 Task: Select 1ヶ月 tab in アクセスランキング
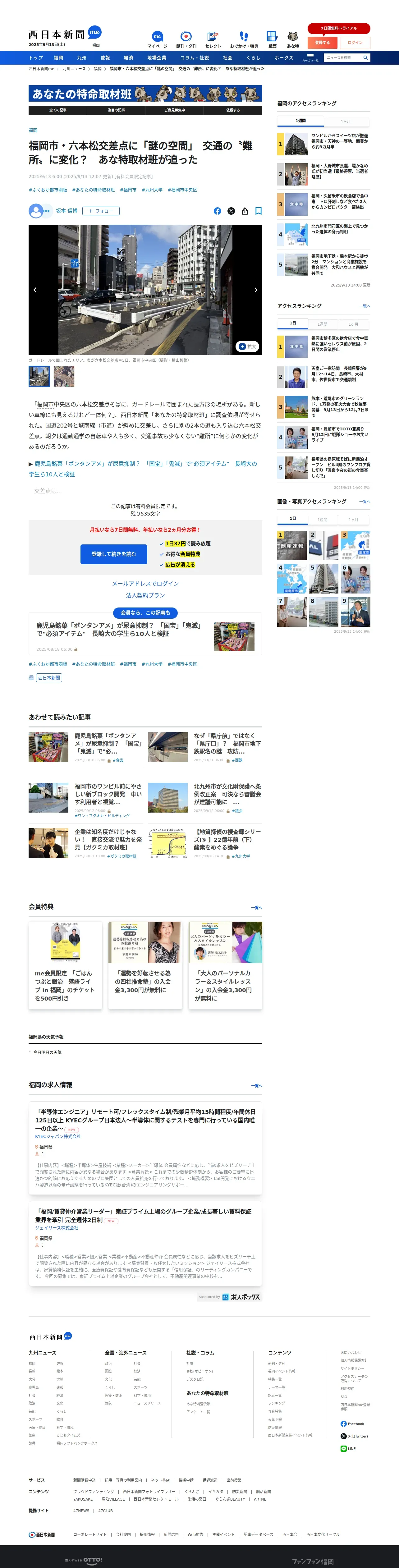click(353, 324)
